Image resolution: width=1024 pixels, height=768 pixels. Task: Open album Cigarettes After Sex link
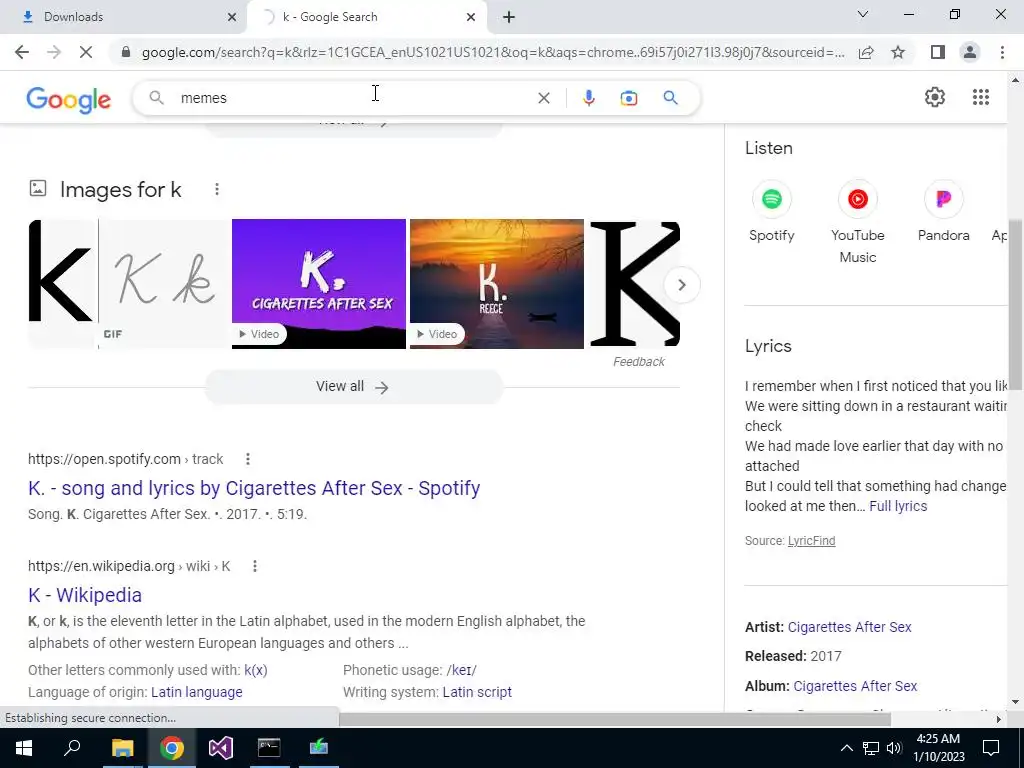click(855, 686)
